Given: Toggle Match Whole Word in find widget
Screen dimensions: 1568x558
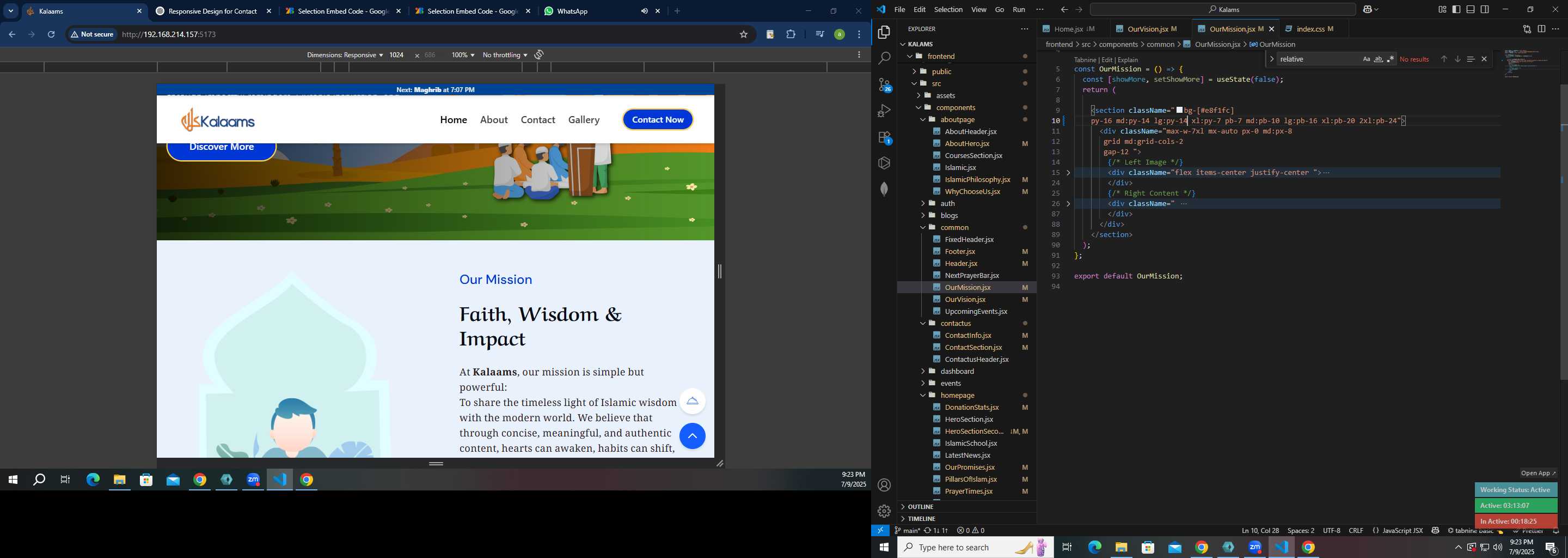Looking at the screenshot, I should coord(1378,59).
